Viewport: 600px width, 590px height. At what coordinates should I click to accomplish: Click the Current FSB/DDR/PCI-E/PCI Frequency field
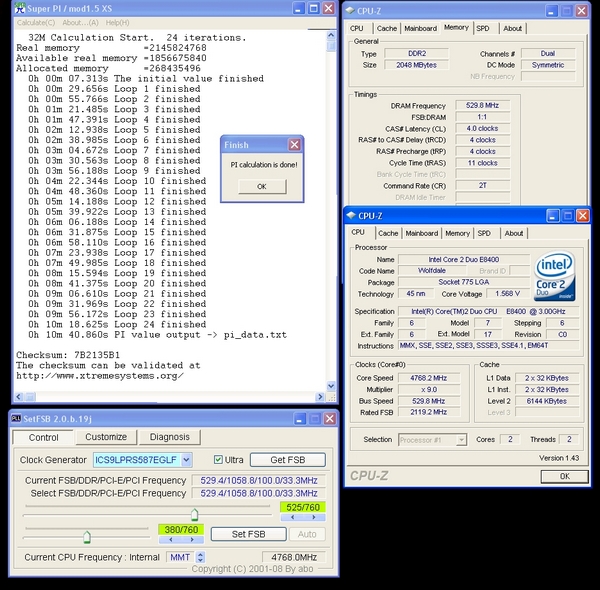click(x=259, y=480)
